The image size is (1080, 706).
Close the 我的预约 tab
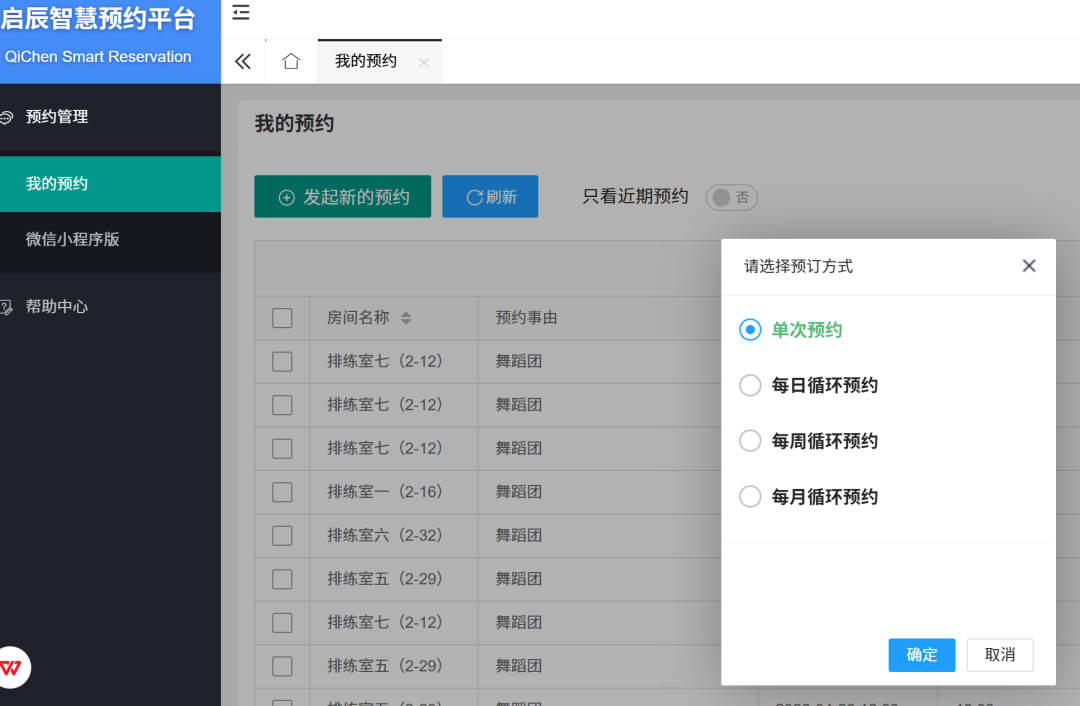tap(424, 63)
